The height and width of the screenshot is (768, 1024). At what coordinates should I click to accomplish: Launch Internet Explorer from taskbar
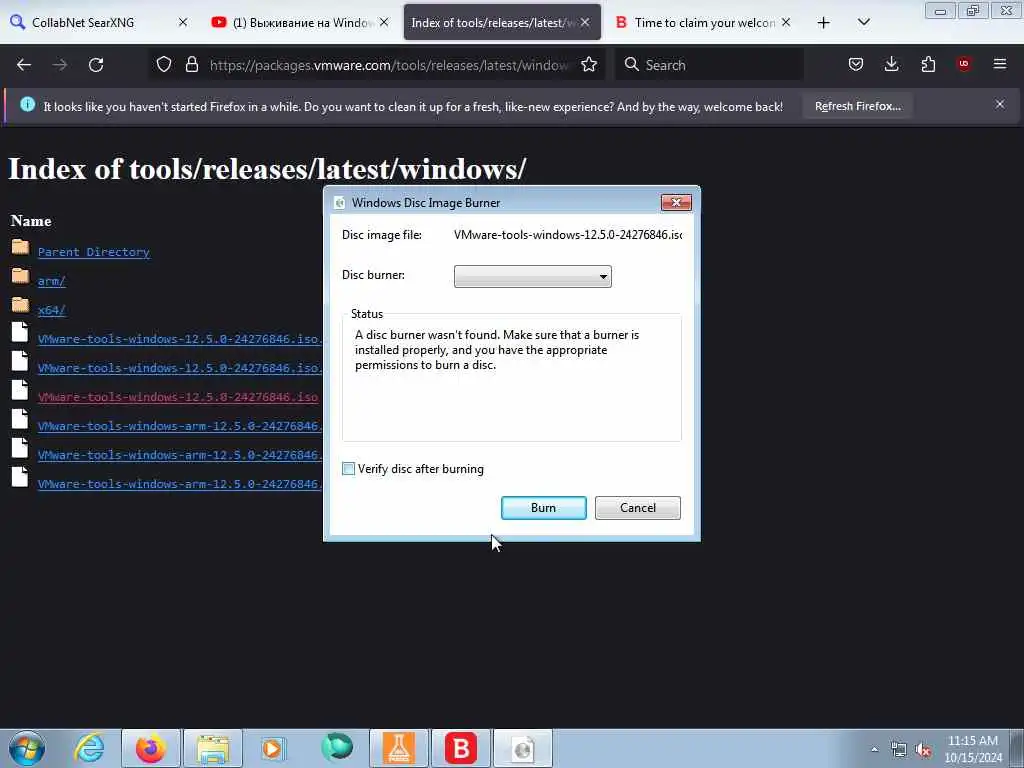point(89,748)
